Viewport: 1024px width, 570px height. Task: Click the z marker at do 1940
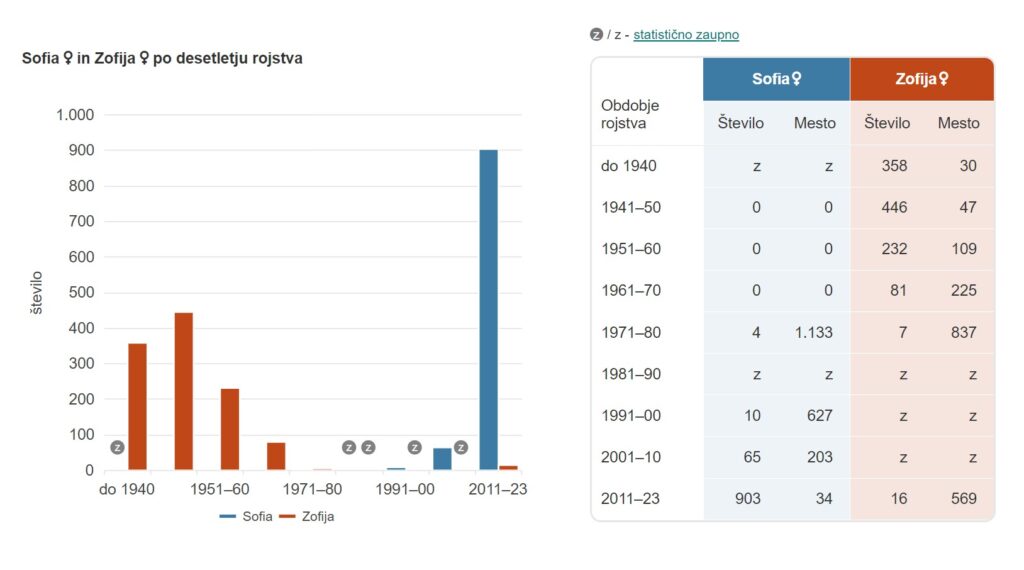click(x=117, y=447)
